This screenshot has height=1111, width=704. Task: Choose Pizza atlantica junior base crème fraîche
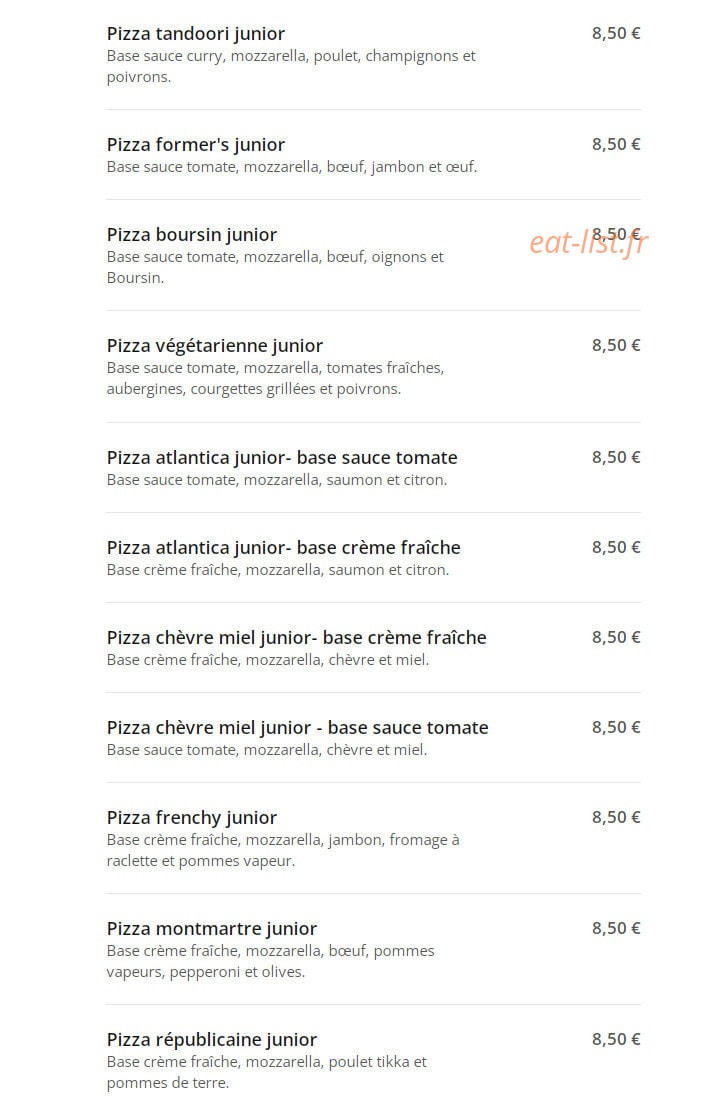(283, 548)
